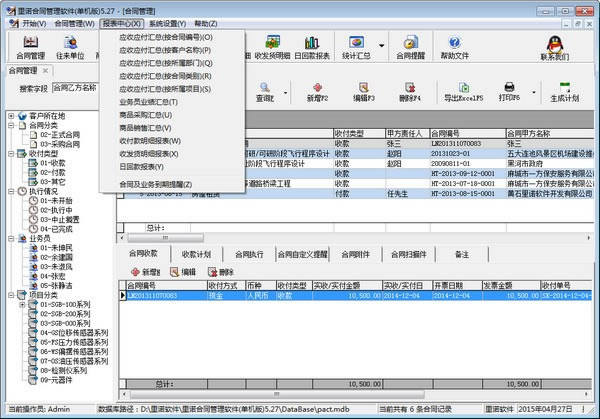The height and width of the screenshot is (419, 600).
Task: Collapse the 项目分类 tree node
Action: tap(11, 294)
